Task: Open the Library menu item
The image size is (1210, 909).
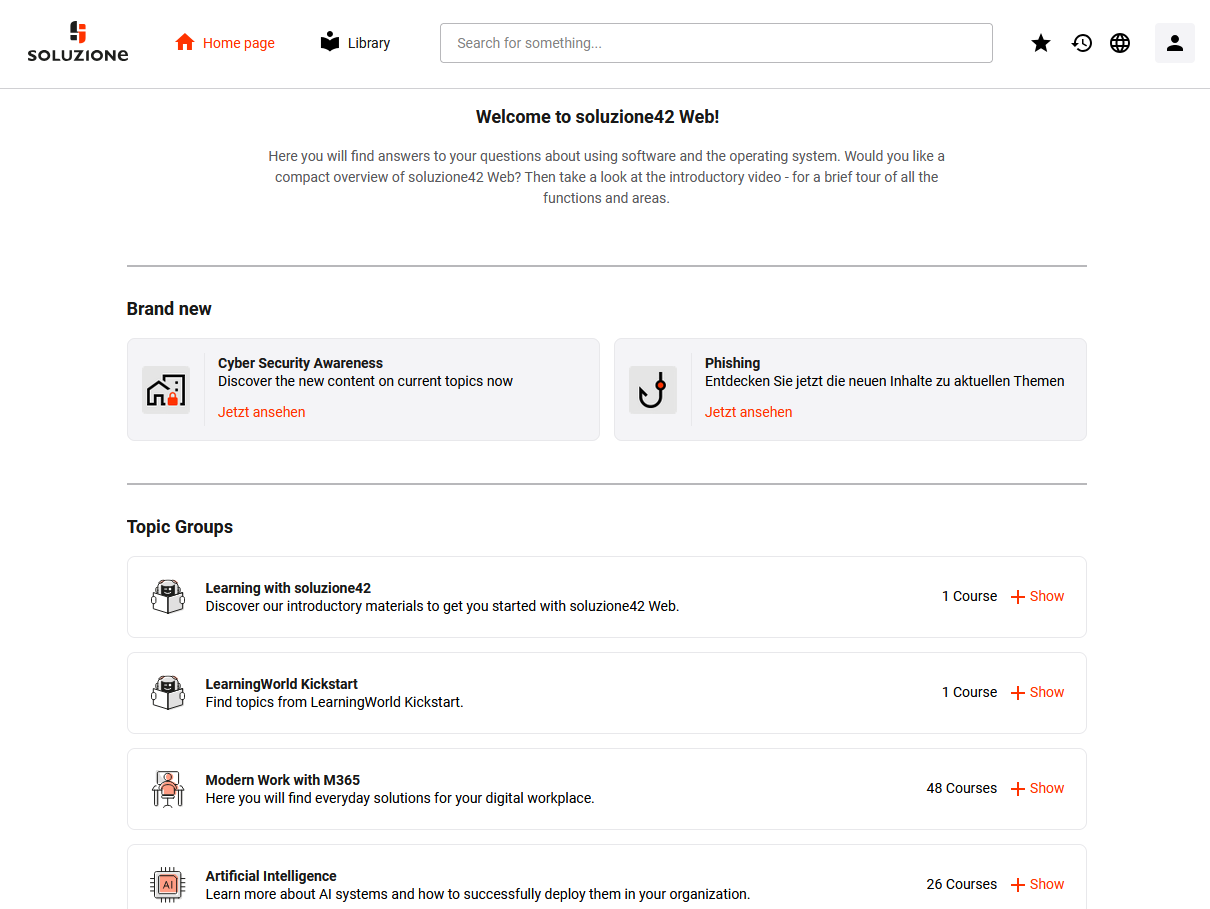Action: click(x=355, y=43)
